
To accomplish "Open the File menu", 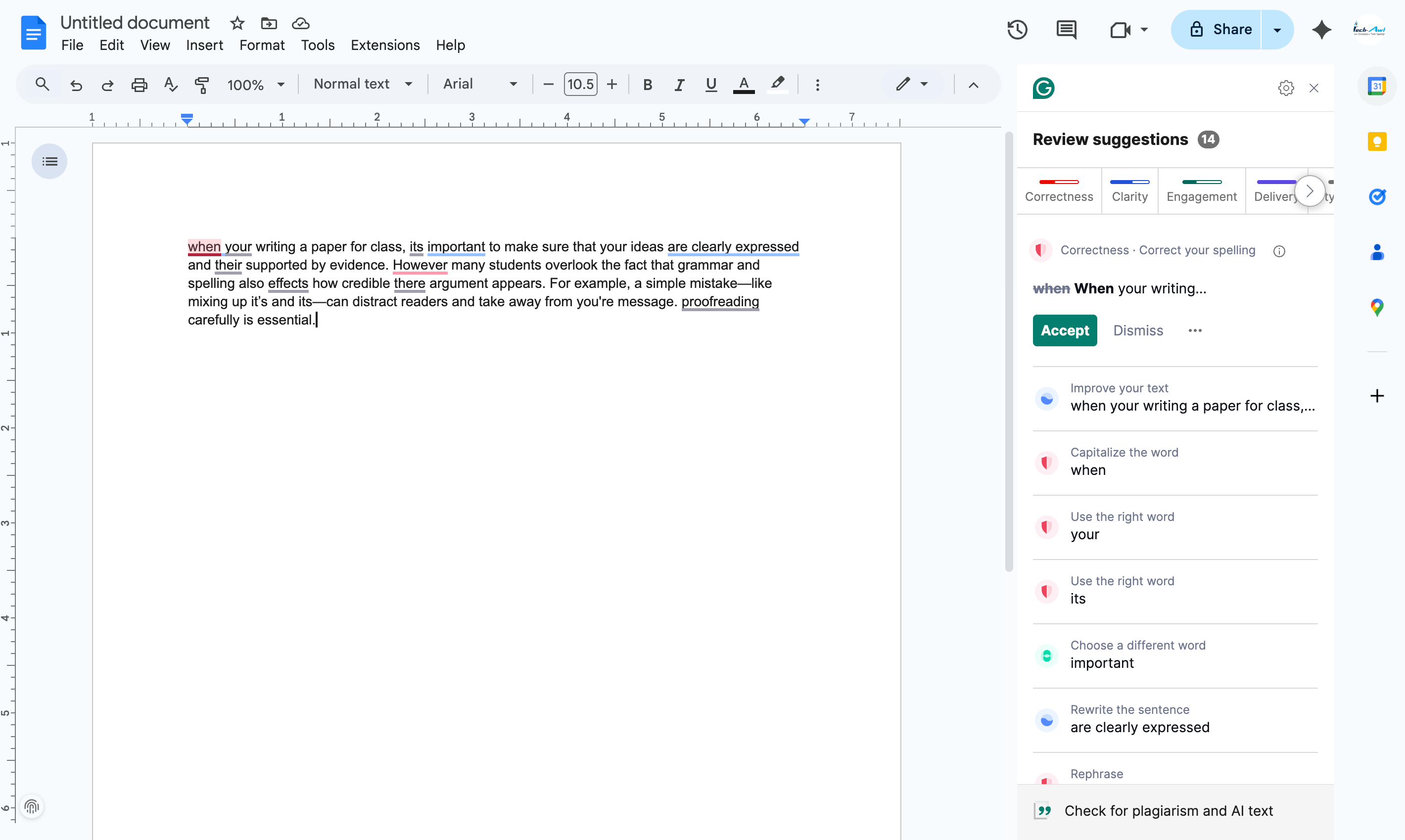I will pyautogui.click(x=72, y=46).
